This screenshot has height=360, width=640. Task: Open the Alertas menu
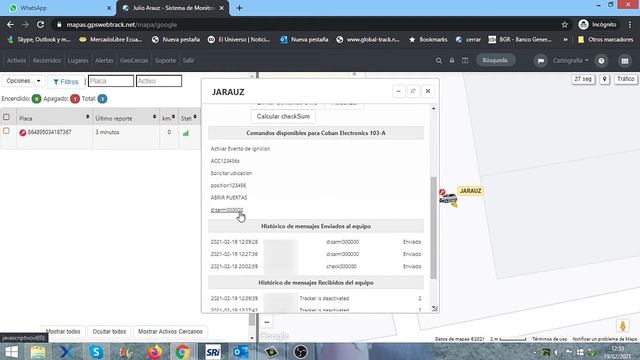pyautogui.click(x=104, y=60)
